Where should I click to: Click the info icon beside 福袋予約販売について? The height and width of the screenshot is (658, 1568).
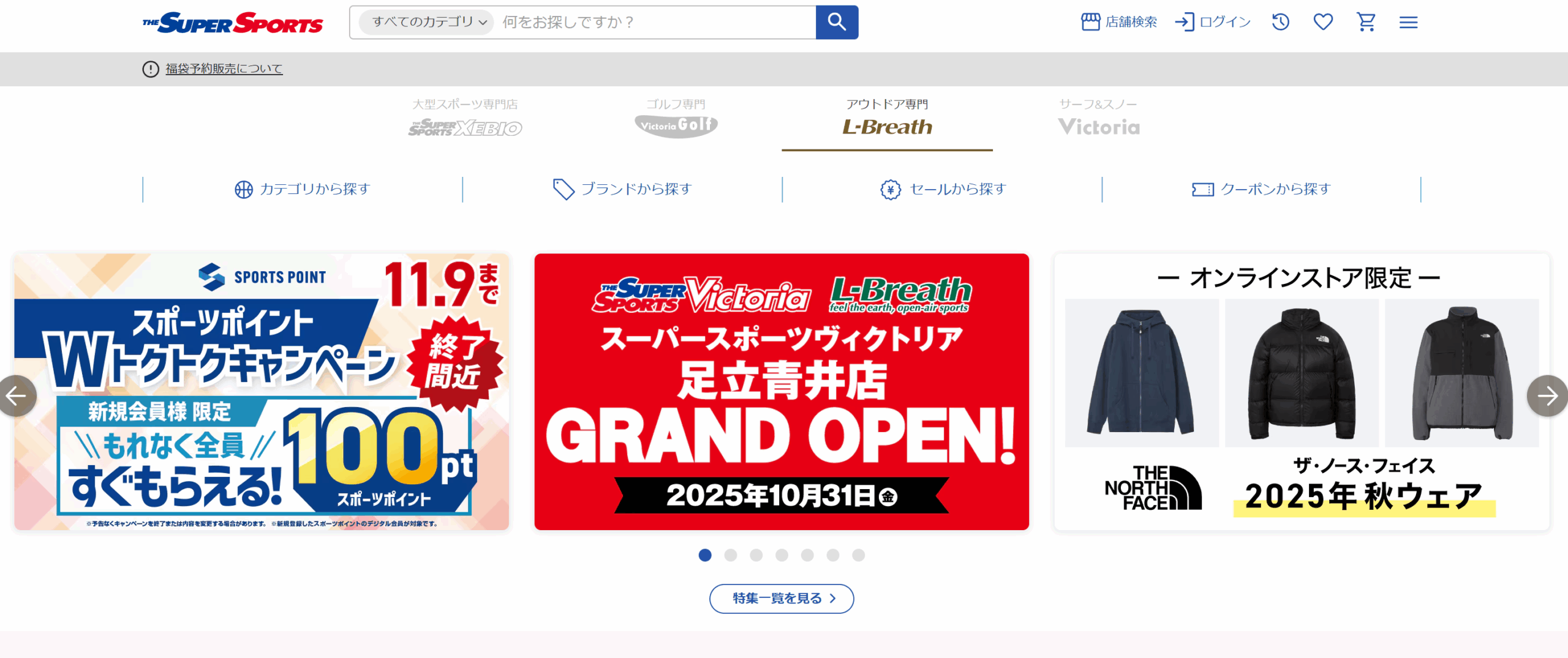(x=151, y=69)
